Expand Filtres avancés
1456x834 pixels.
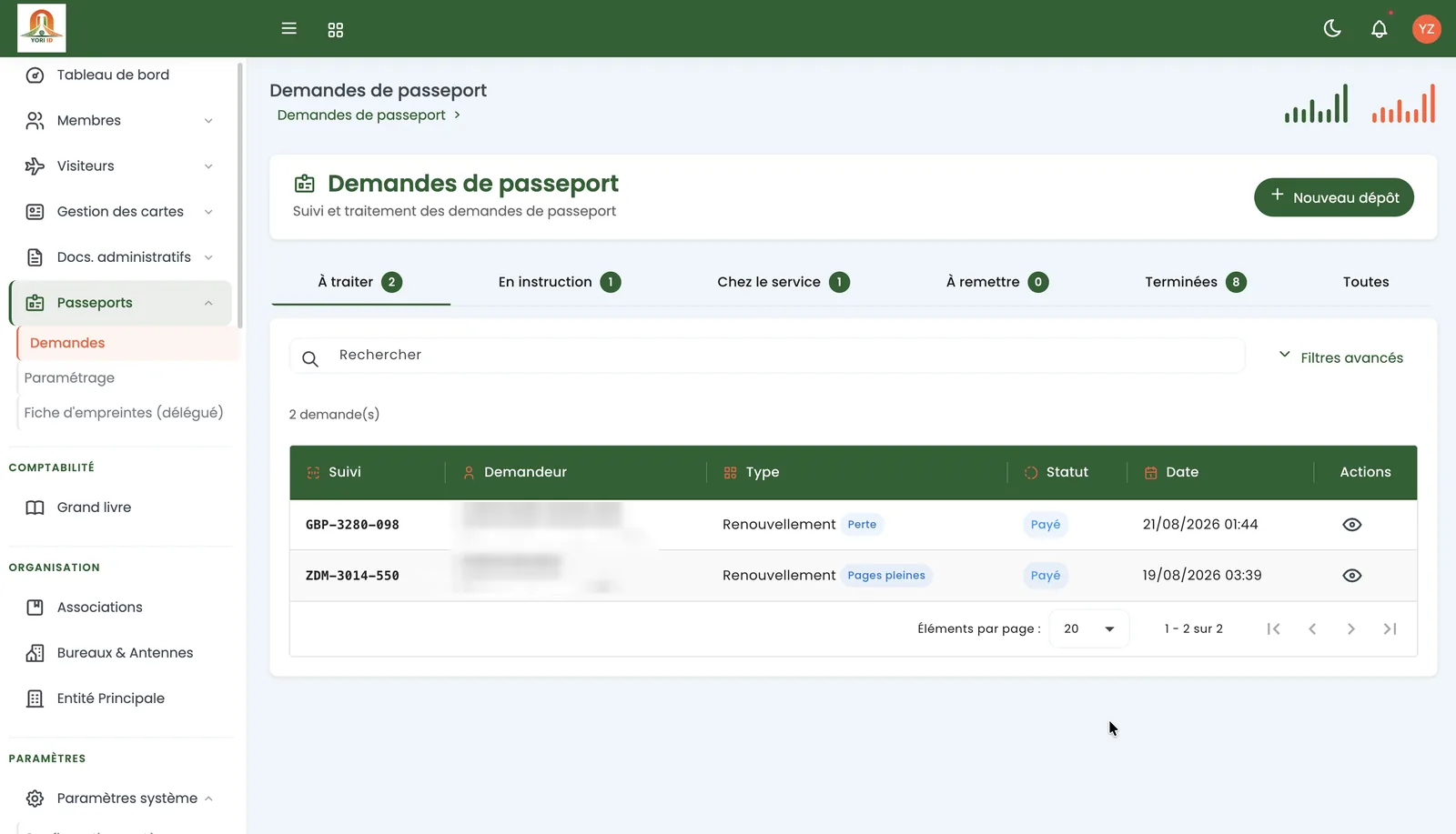point(1341,357)
